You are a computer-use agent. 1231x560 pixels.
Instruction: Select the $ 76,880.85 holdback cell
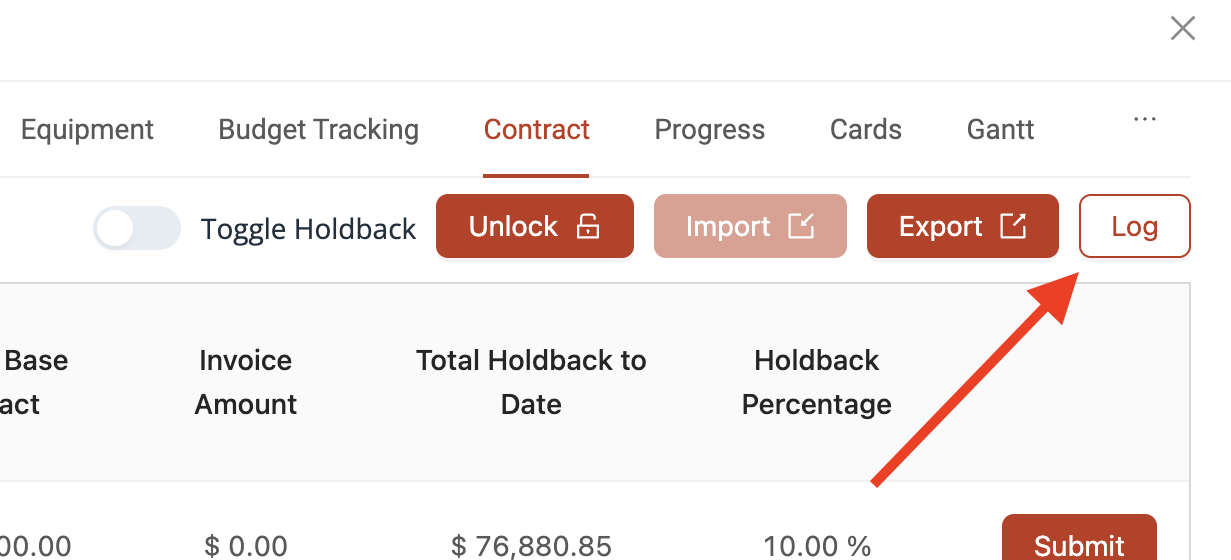[531, 545]
